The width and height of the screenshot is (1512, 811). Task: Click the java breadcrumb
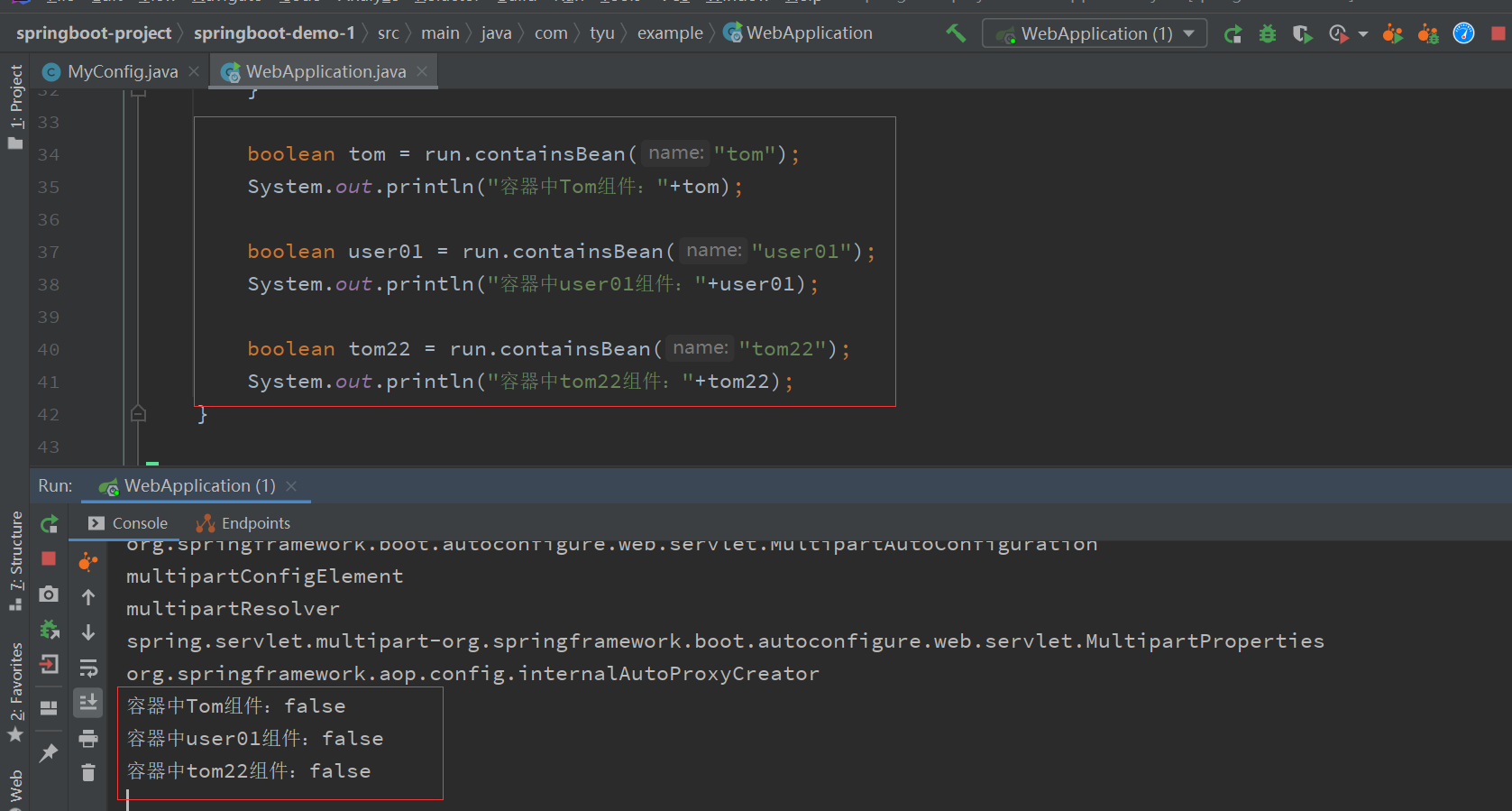click(x=496, y=33)
